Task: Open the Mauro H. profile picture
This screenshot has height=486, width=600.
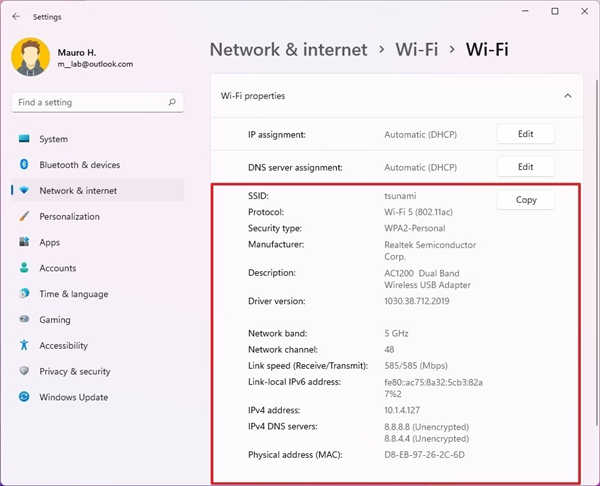Action: click(x=30, y=57)
